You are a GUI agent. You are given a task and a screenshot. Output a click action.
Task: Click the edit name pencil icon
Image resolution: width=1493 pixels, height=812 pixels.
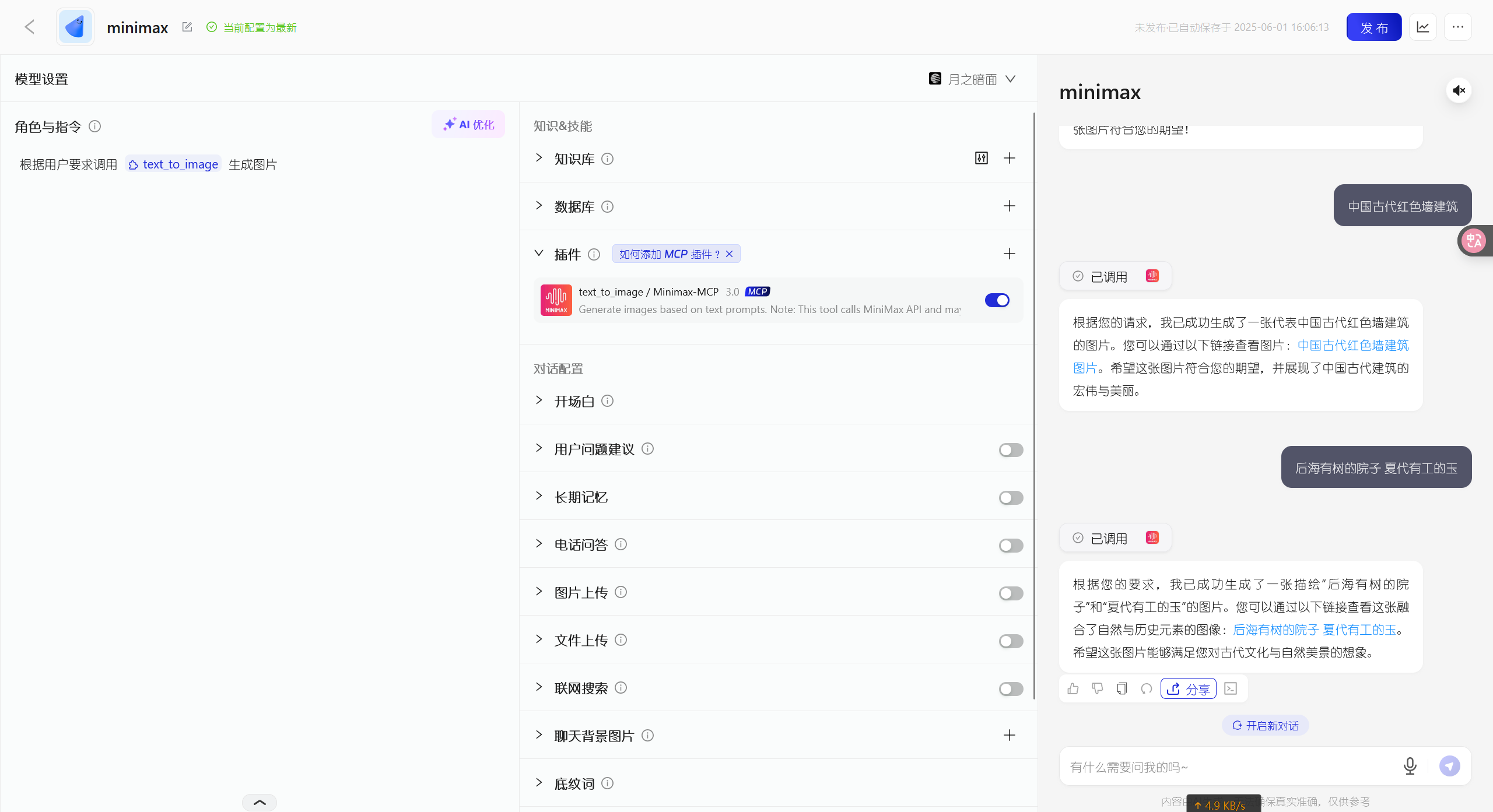click(x=187, y=27)
